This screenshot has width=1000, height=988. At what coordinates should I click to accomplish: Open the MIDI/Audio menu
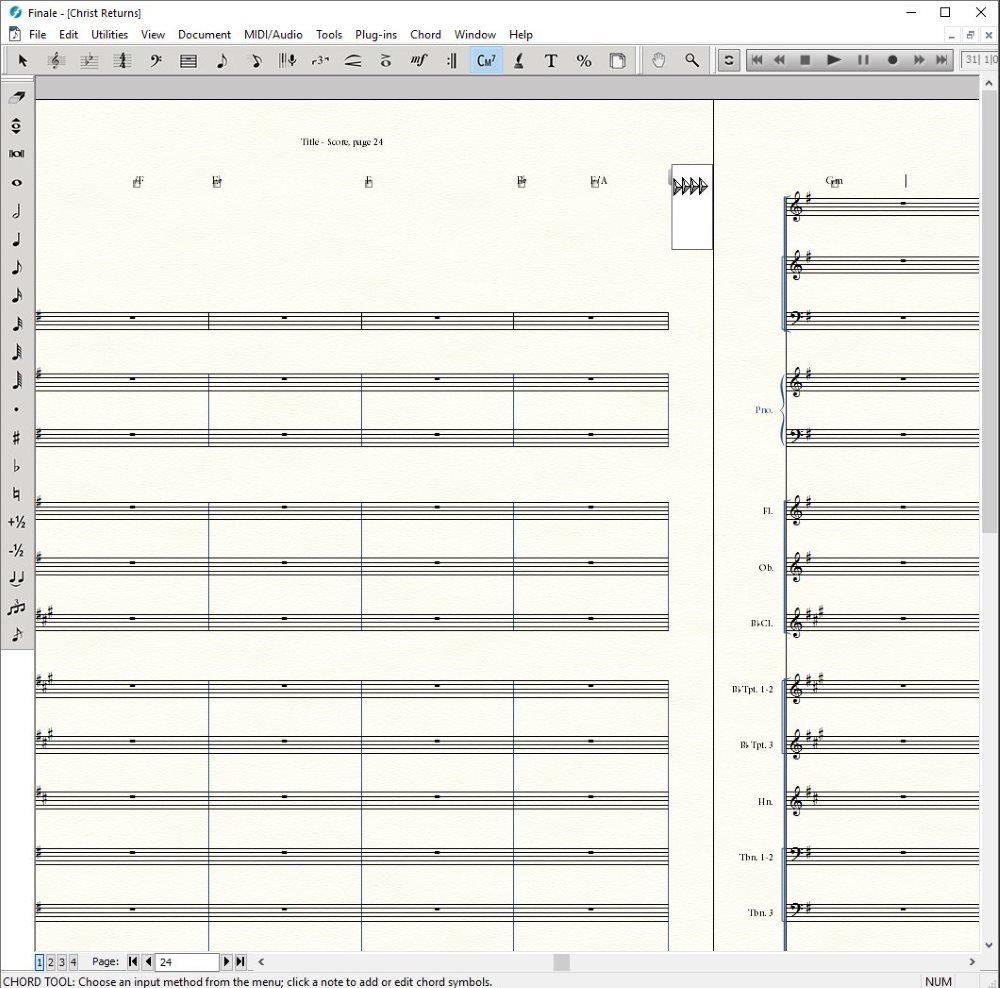(273, 34)
